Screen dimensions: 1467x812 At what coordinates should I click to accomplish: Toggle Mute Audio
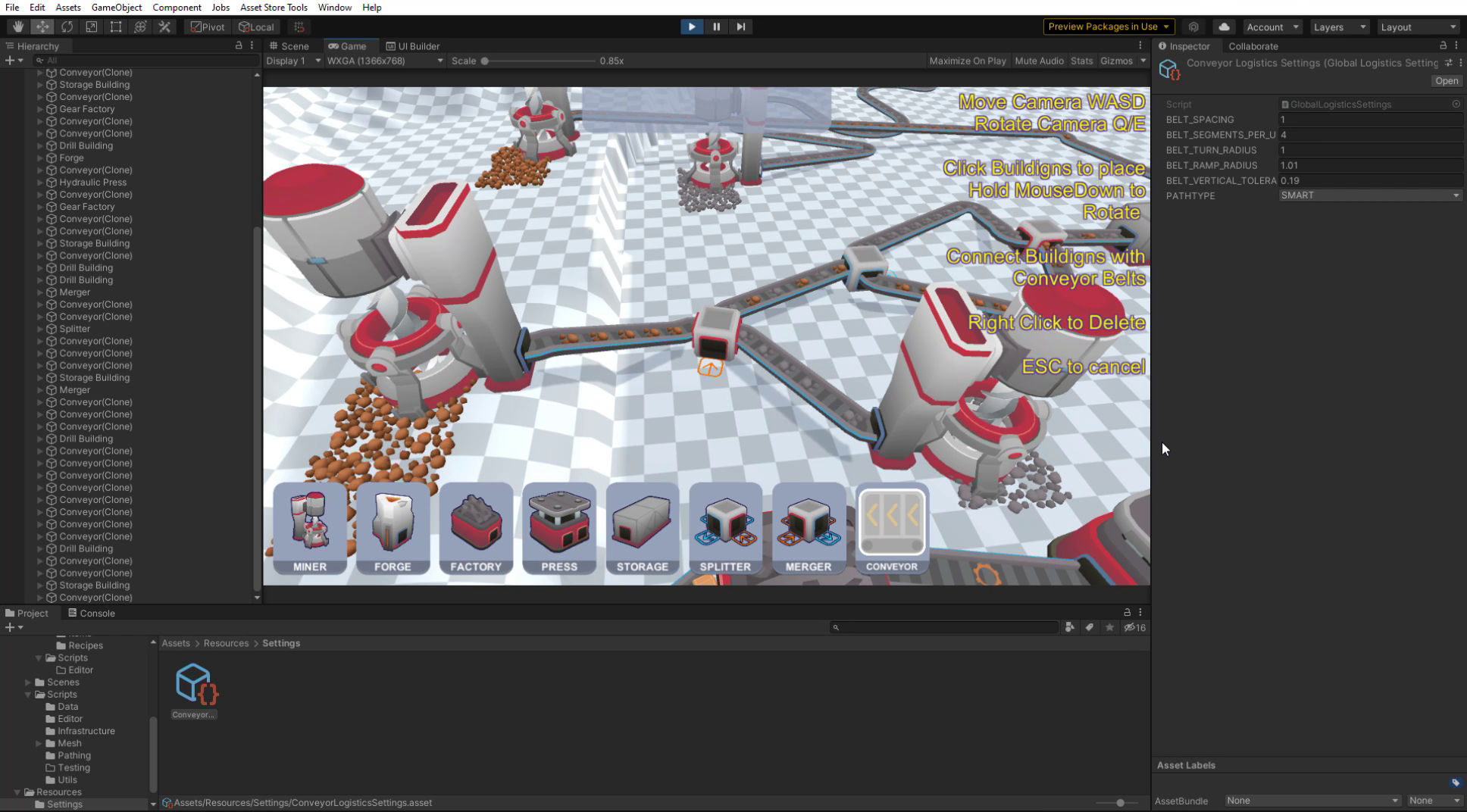pyautogui.click(x=1039, y=61)
